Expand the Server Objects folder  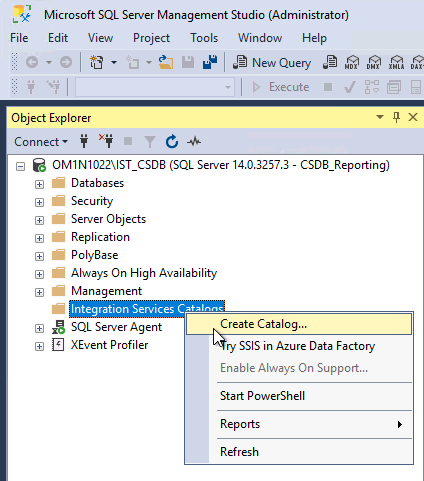39,220
